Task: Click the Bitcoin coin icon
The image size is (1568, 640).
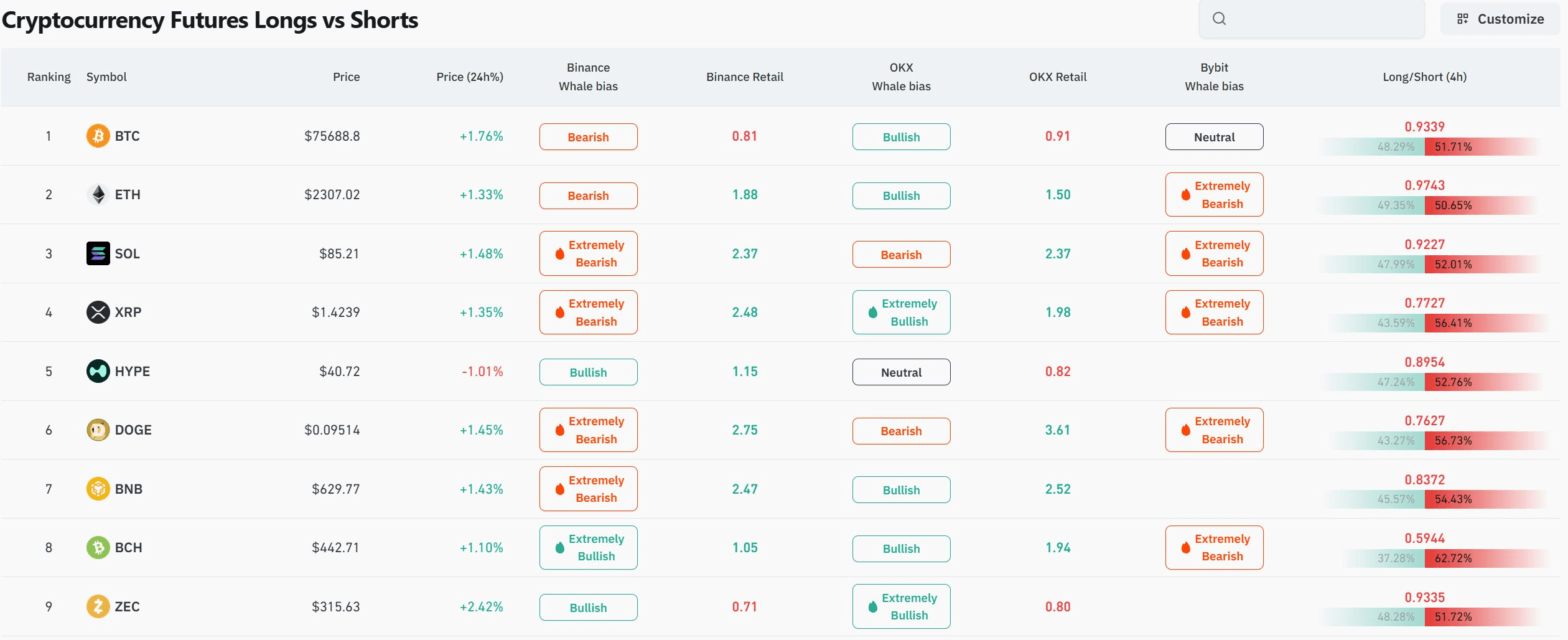Action: (x=98, y=136)
